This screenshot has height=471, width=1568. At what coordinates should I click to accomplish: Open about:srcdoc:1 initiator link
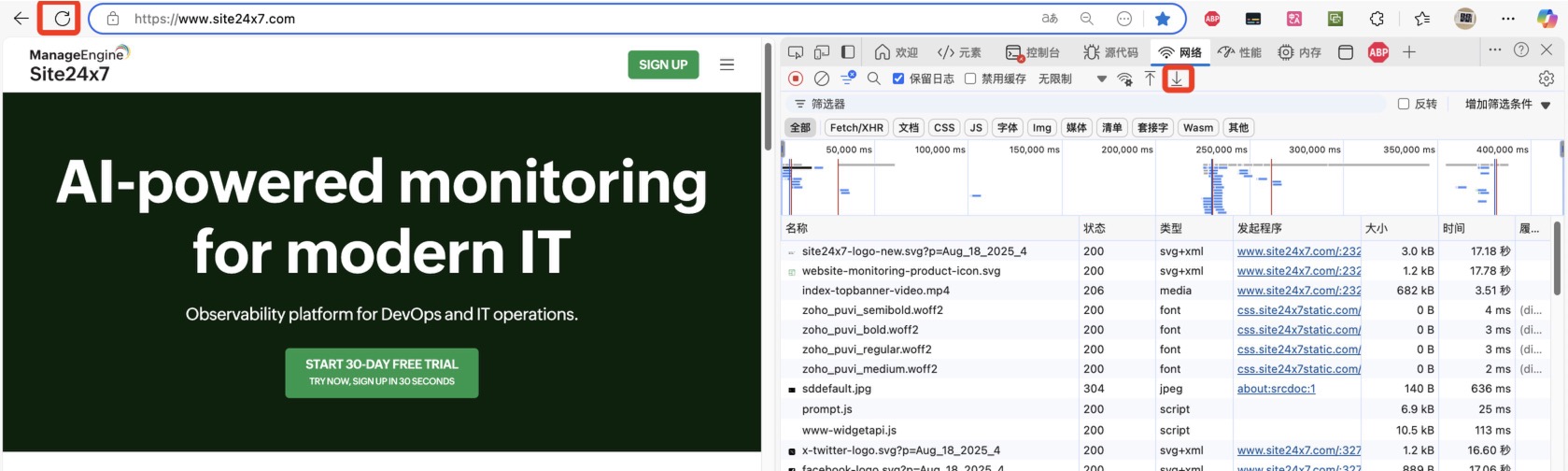click(x=1276, y=389)
